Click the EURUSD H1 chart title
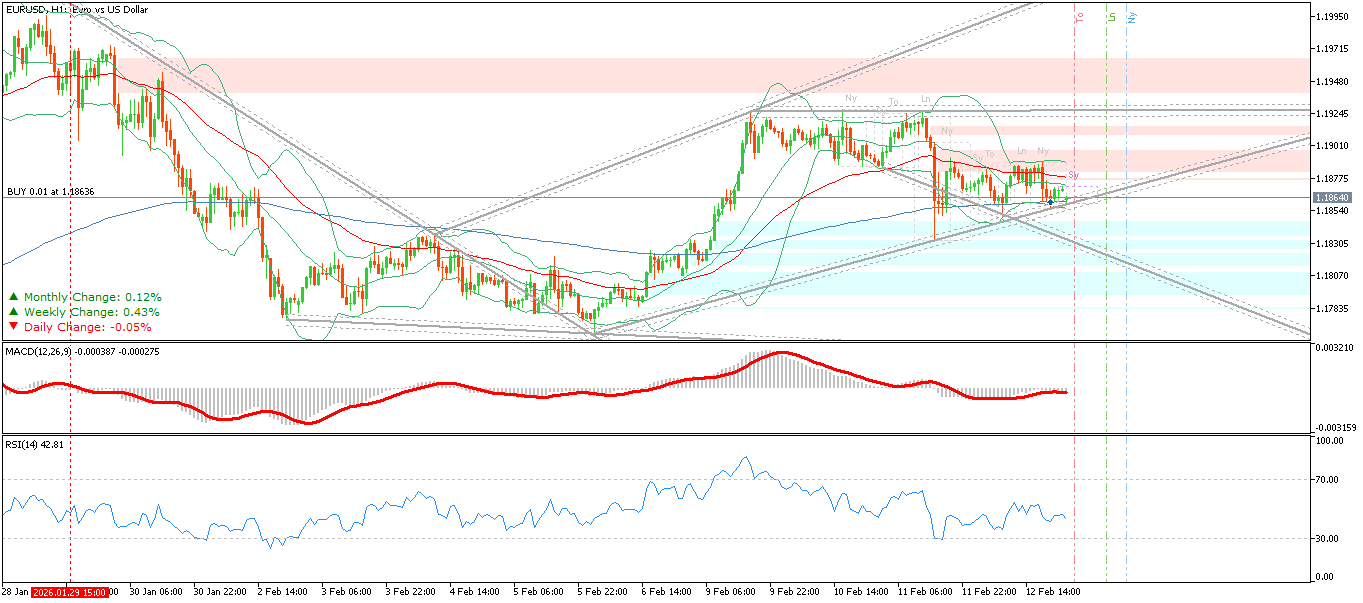 (x=76, y=8)
